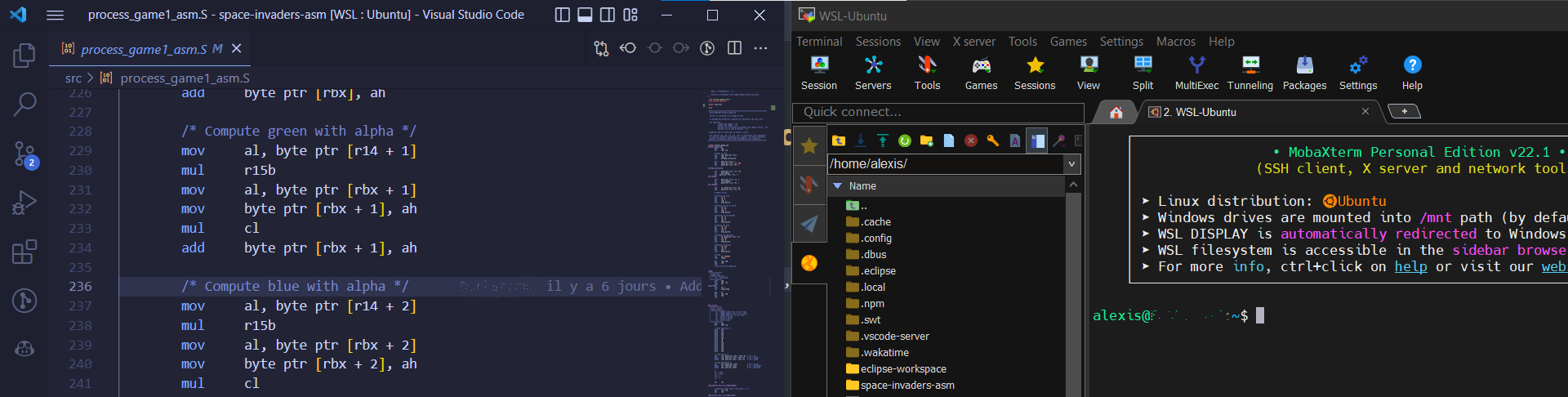Open the Tools knife sidebar tab
Screen dimensions: 1568x397
809,185
